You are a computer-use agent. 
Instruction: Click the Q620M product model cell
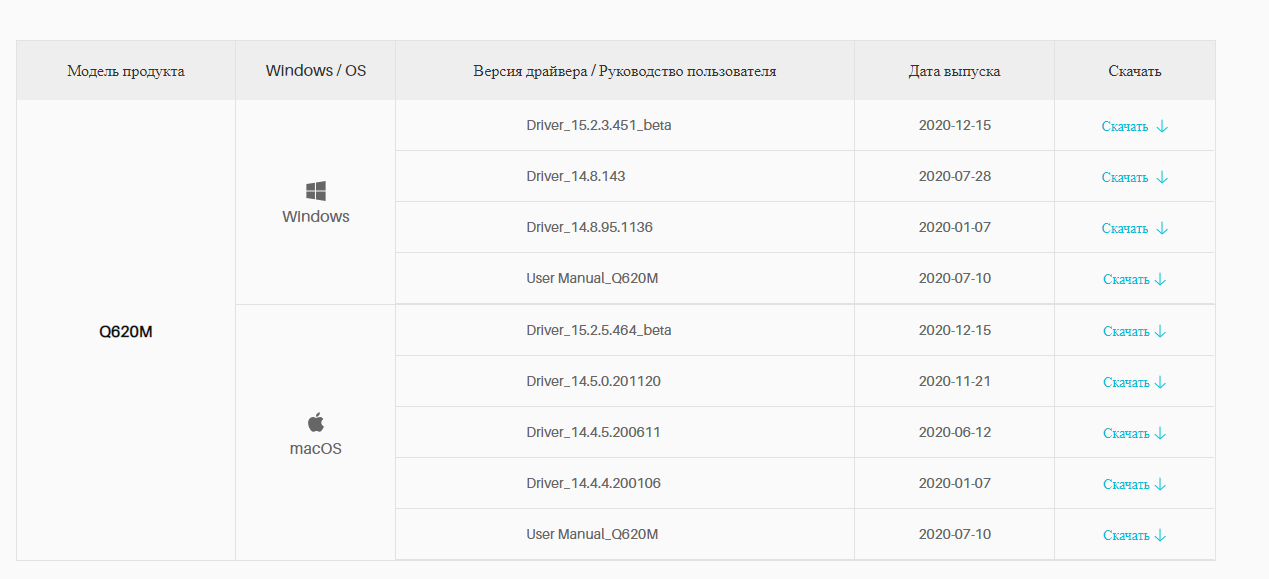pos(126,332)
